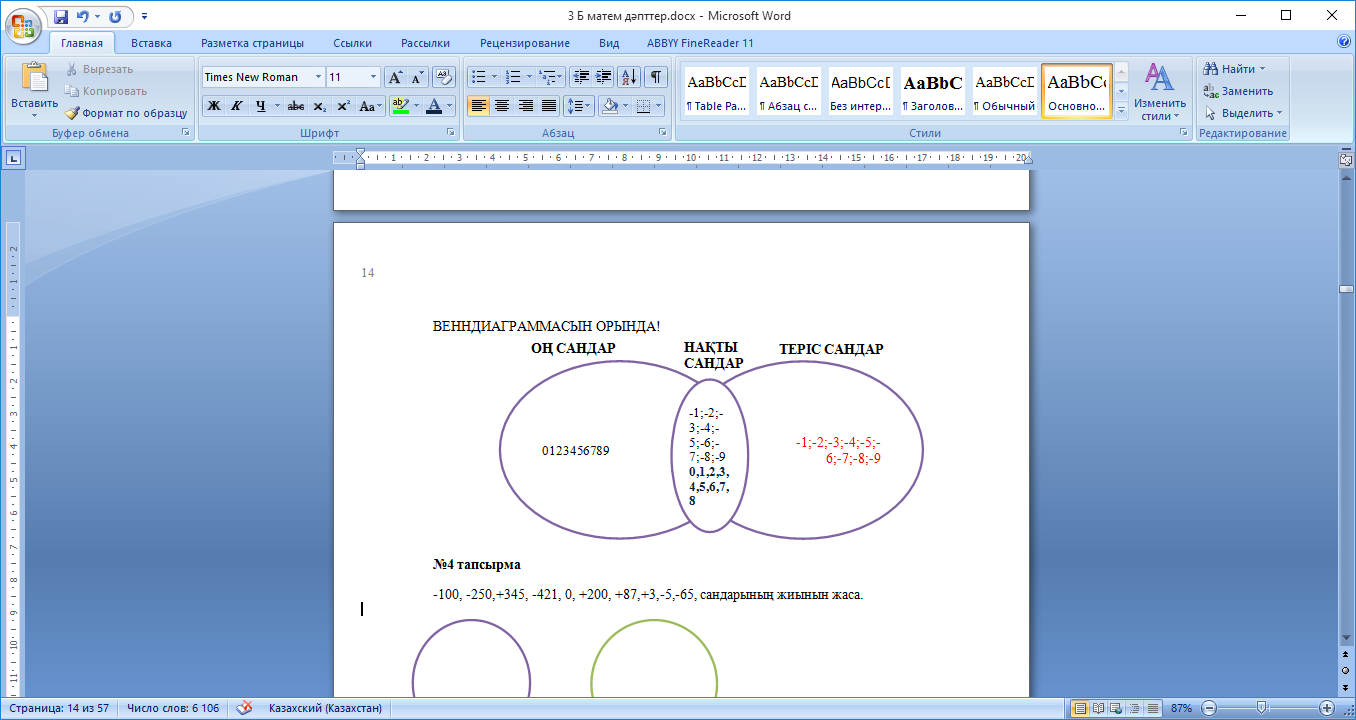
Task: Open the Times New Roman font dropdown
Action: 319,77
